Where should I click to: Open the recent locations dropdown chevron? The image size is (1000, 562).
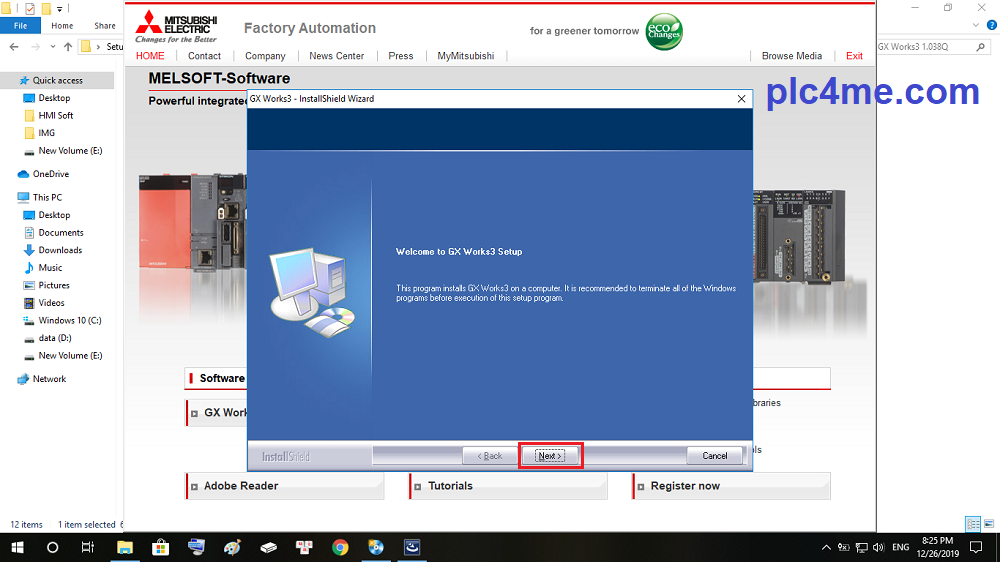(x=52, y=47)
